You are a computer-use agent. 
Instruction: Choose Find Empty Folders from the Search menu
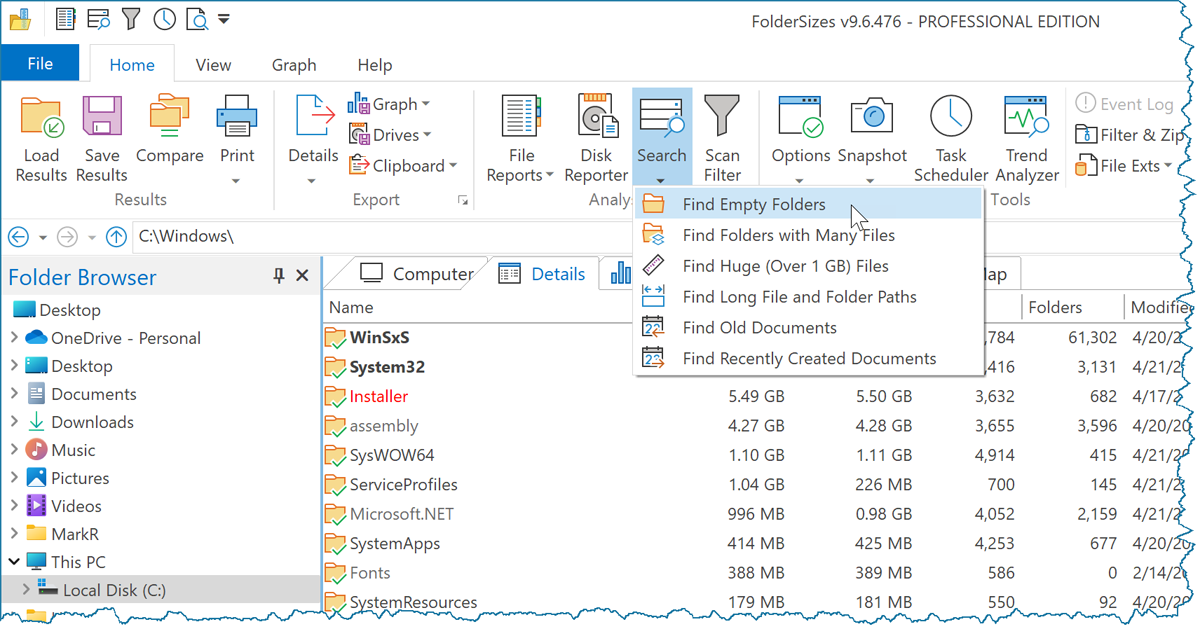tap(753, 202)
